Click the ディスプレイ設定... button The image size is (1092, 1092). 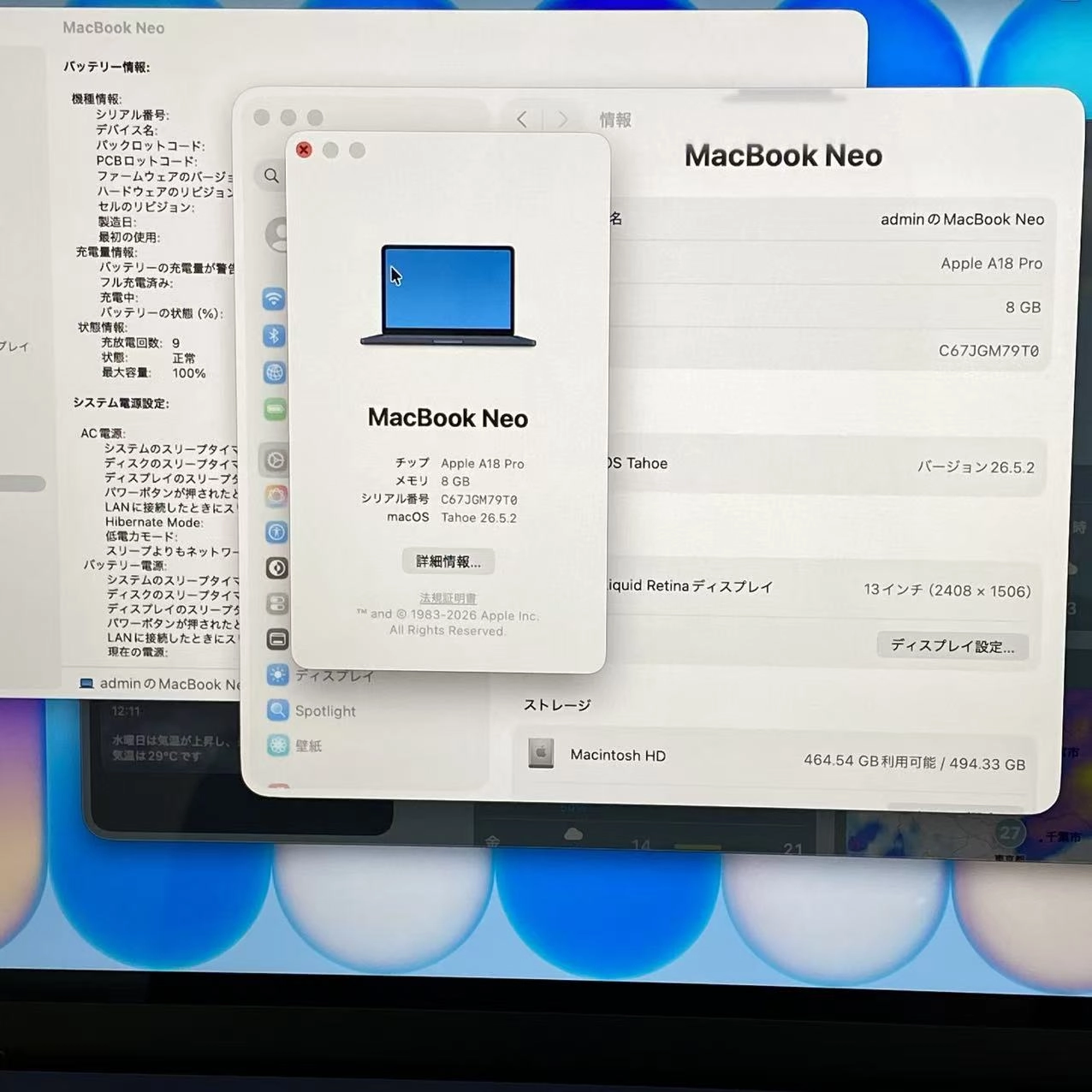coord(953,645)
